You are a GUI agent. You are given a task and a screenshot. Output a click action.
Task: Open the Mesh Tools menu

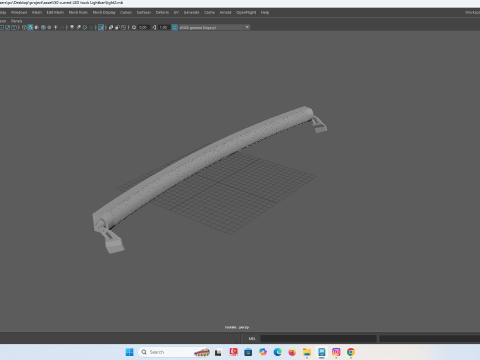tap(78, 12)
